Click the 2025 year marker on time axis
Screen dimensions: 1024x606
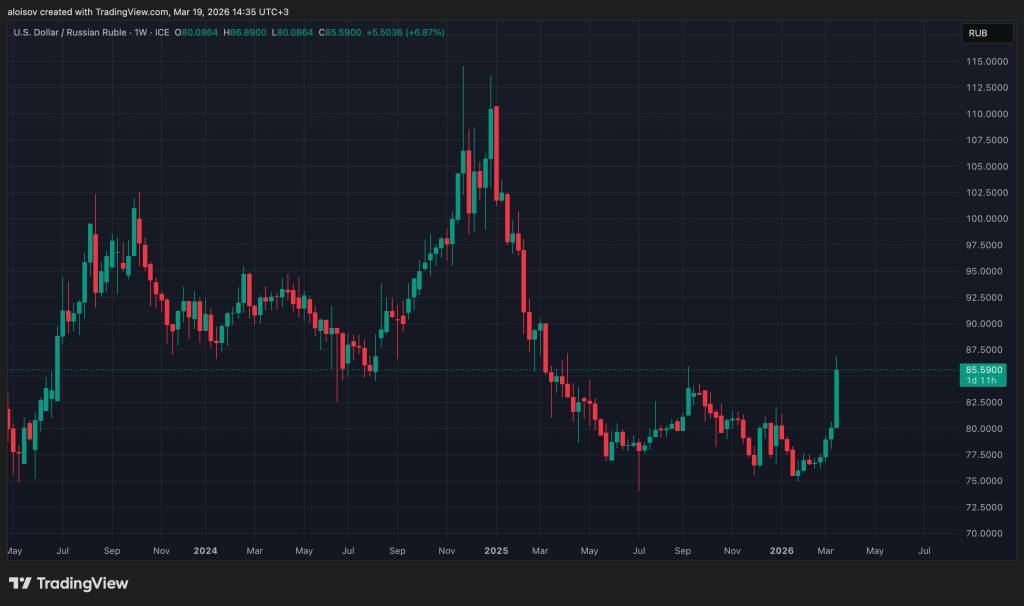tap(495, 551)
